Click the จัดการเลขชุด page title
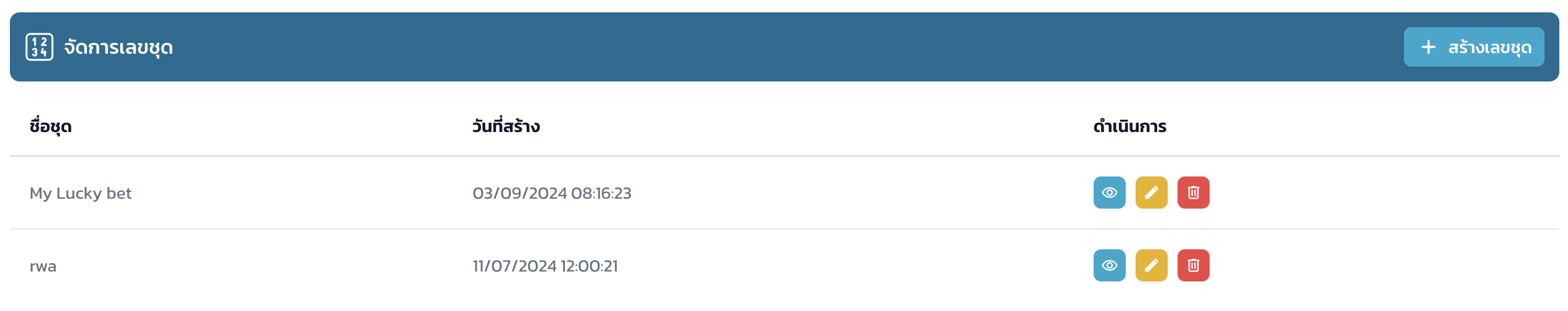Screen dimensions: 1568x311 118,48
